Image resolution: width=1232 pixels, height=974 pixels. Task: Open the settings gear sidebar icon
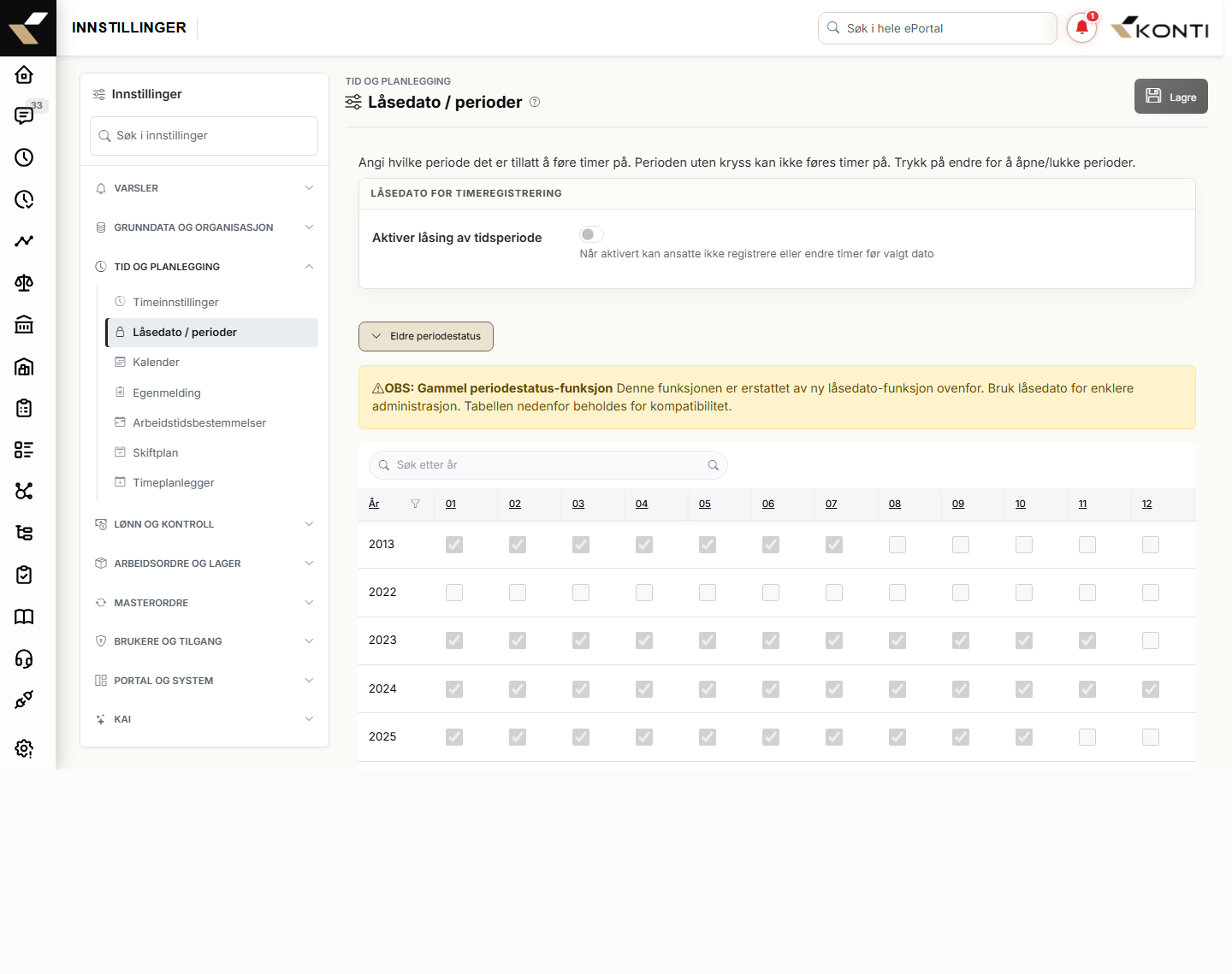(24, 748)
